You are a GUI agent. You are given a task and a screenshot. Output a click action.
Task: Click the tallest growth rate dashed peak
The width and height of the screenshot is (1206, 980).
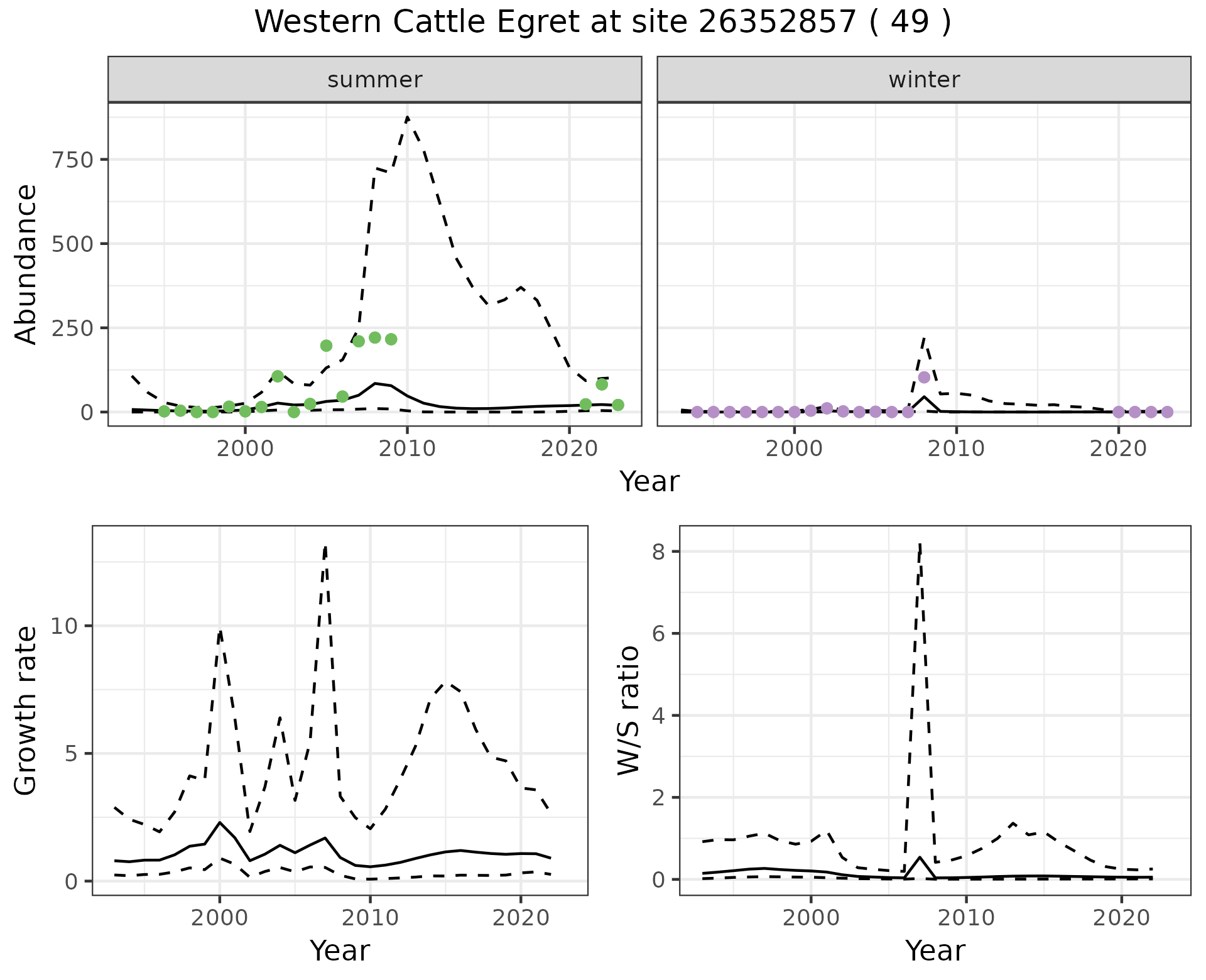(x=325, y=548)
